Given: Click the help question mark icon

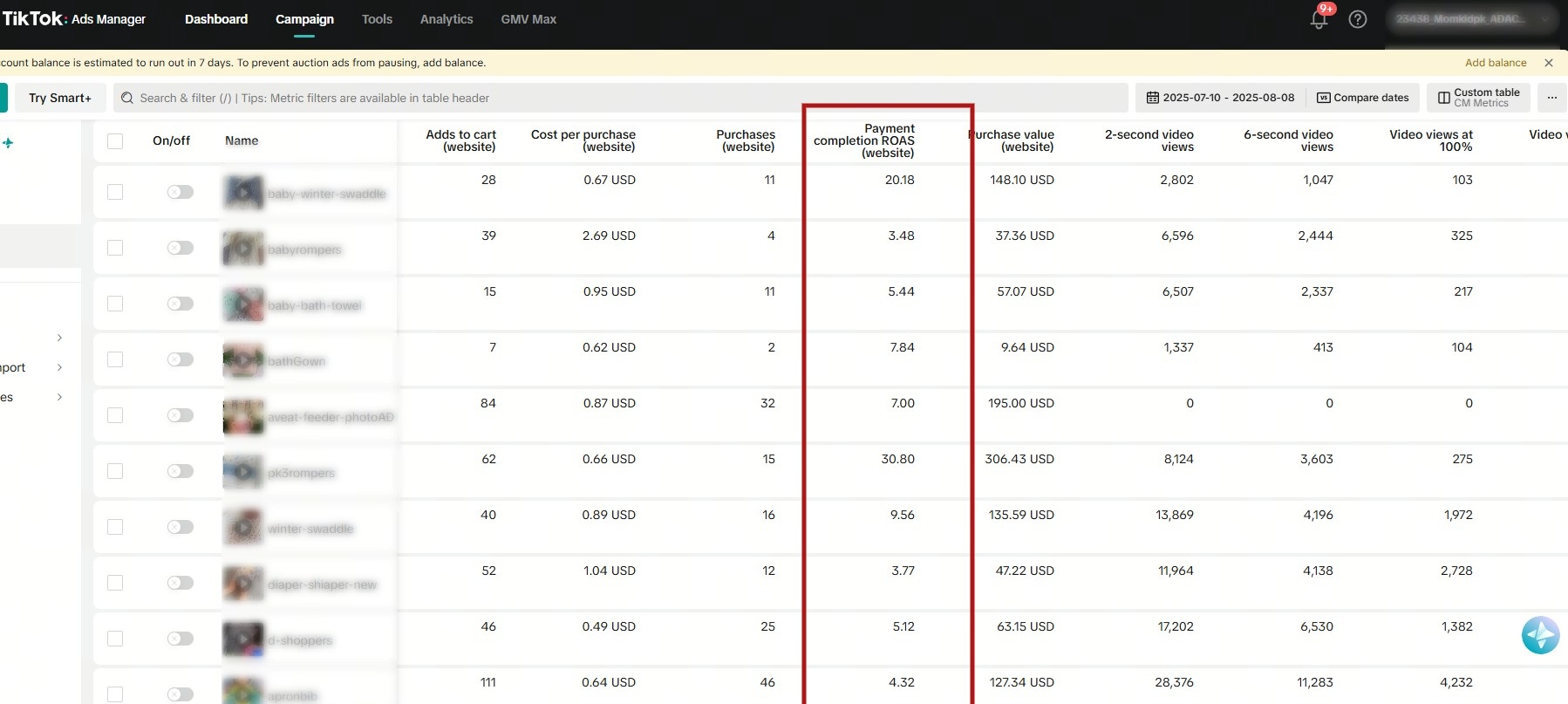Looking at the screenshot, I should pos(1358,19).
